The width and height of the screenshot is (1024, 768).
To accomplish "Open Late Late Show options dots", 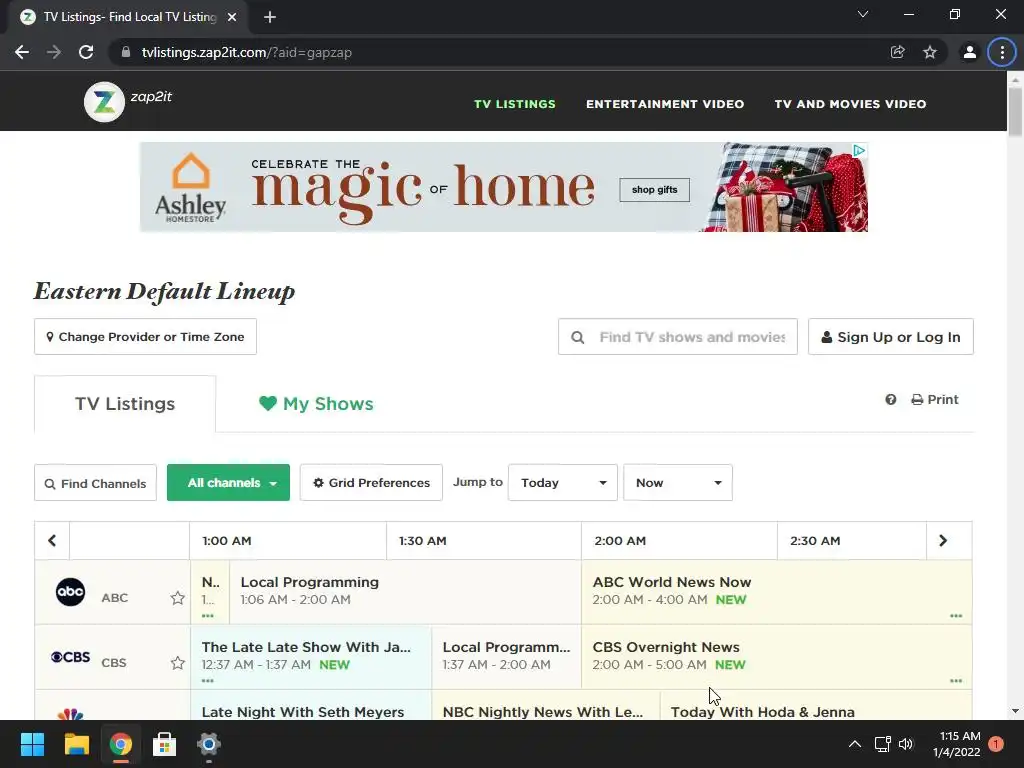I will [x=208, y=680].
